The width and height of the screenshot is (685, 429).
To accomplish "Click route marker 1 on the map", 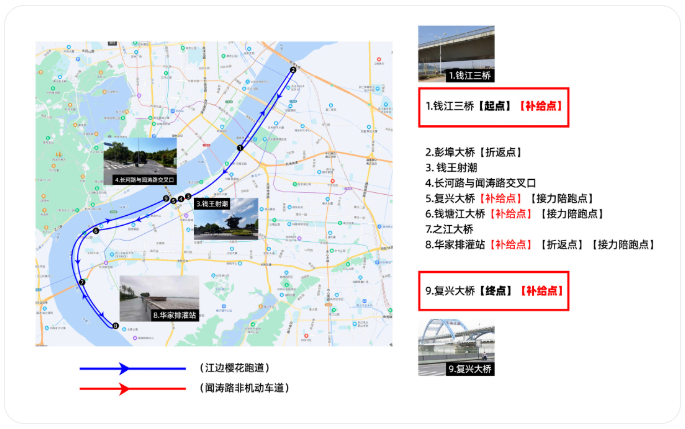I will [240, 148].
